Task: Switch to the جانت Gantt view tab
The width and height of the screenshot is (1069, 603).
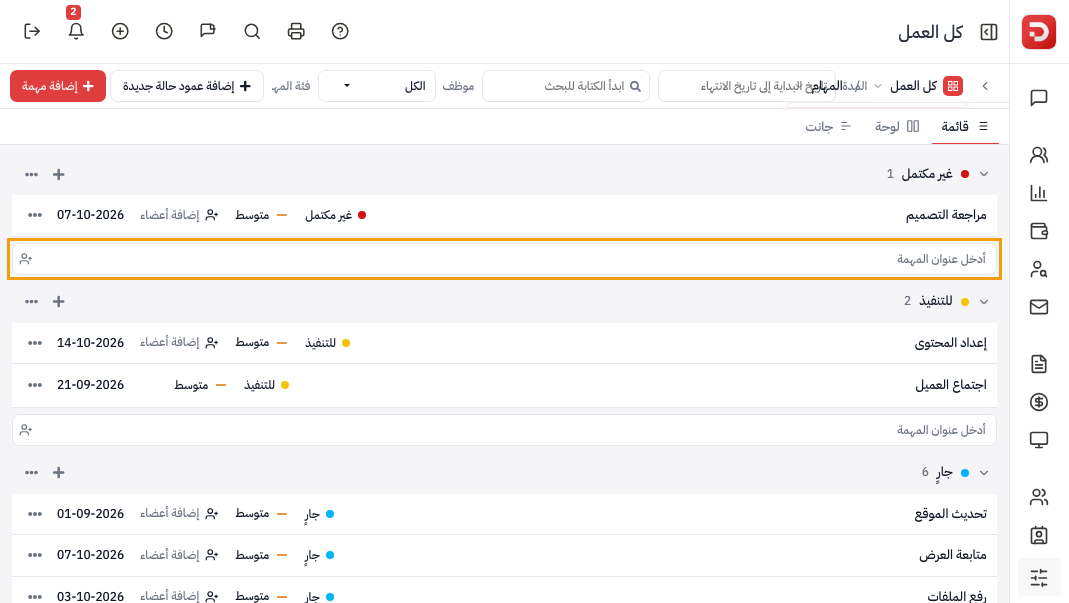Action: click(828, 127)
